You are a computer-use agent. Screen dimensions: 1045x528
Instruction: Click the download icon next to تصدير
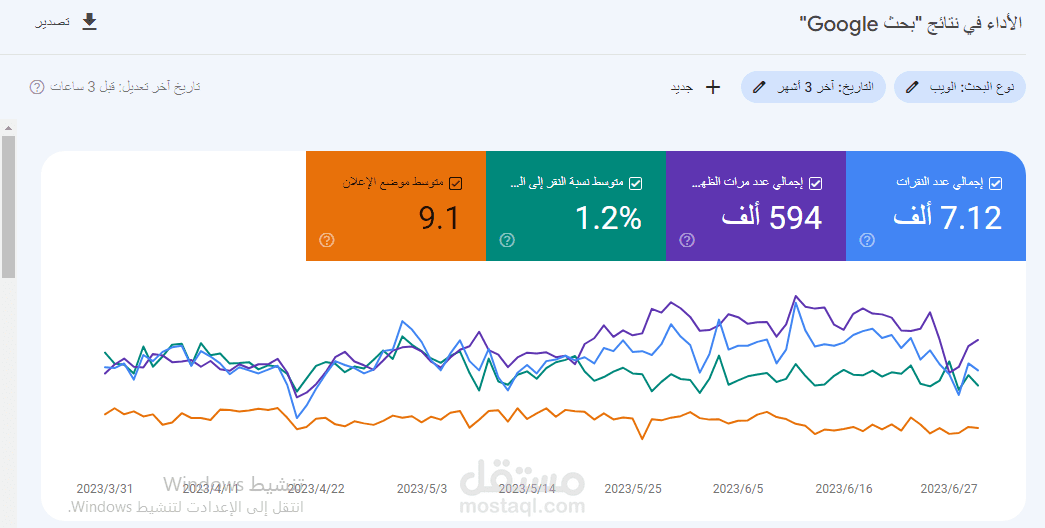(x=89, y=21)
